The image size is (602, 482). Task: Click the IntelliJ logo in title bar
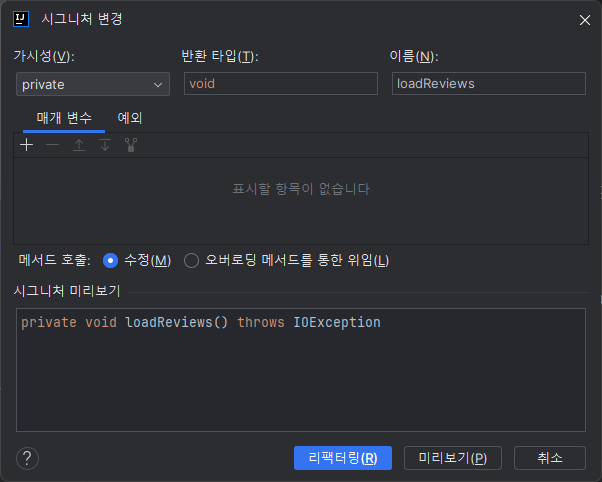(21, 19)
